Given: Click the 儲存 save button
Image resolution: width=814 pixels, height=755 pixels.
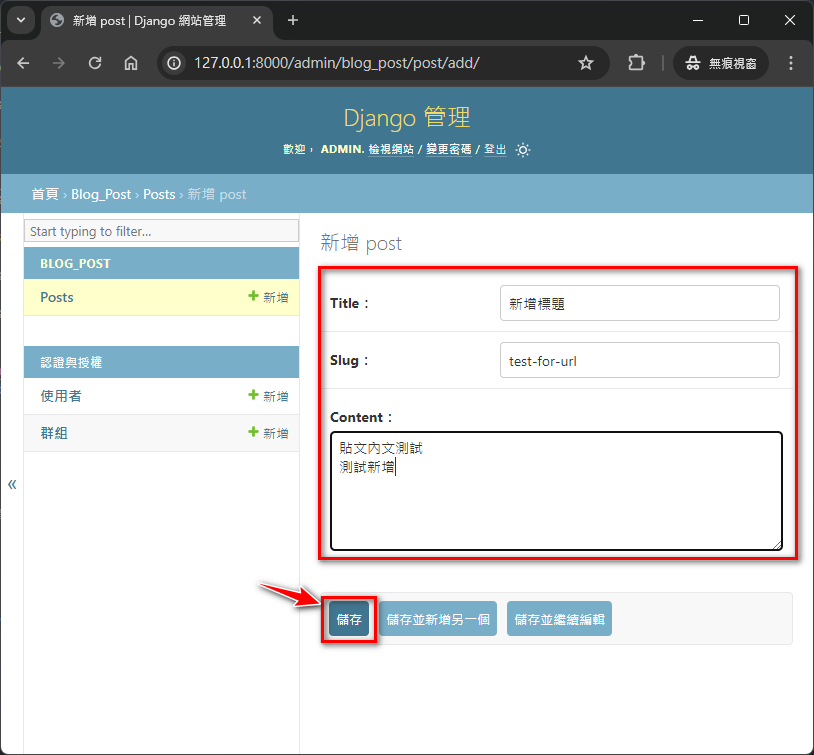Looking at the screenshot, I should coord(349,619).
